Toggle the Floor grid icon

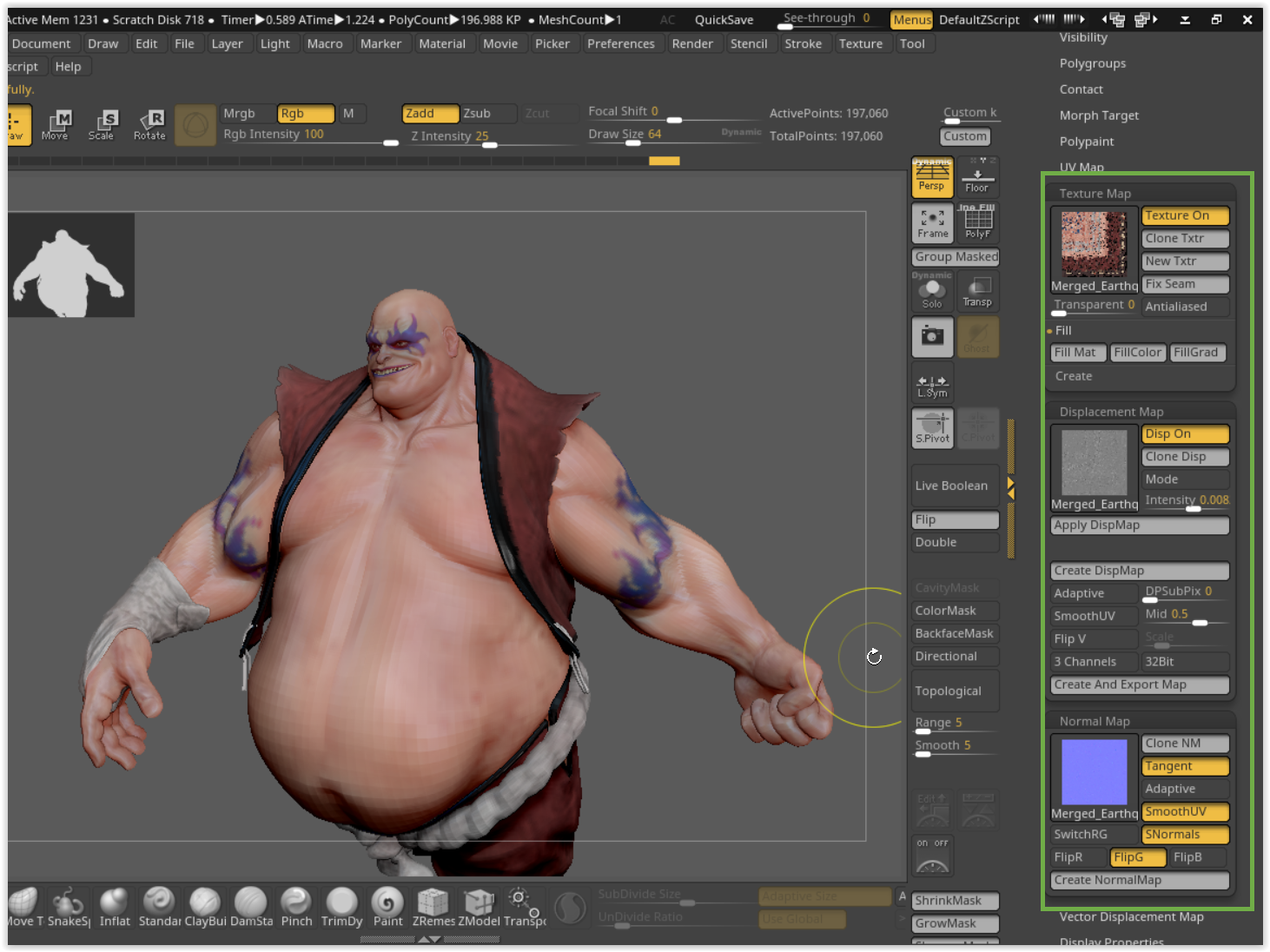(977, 176)
